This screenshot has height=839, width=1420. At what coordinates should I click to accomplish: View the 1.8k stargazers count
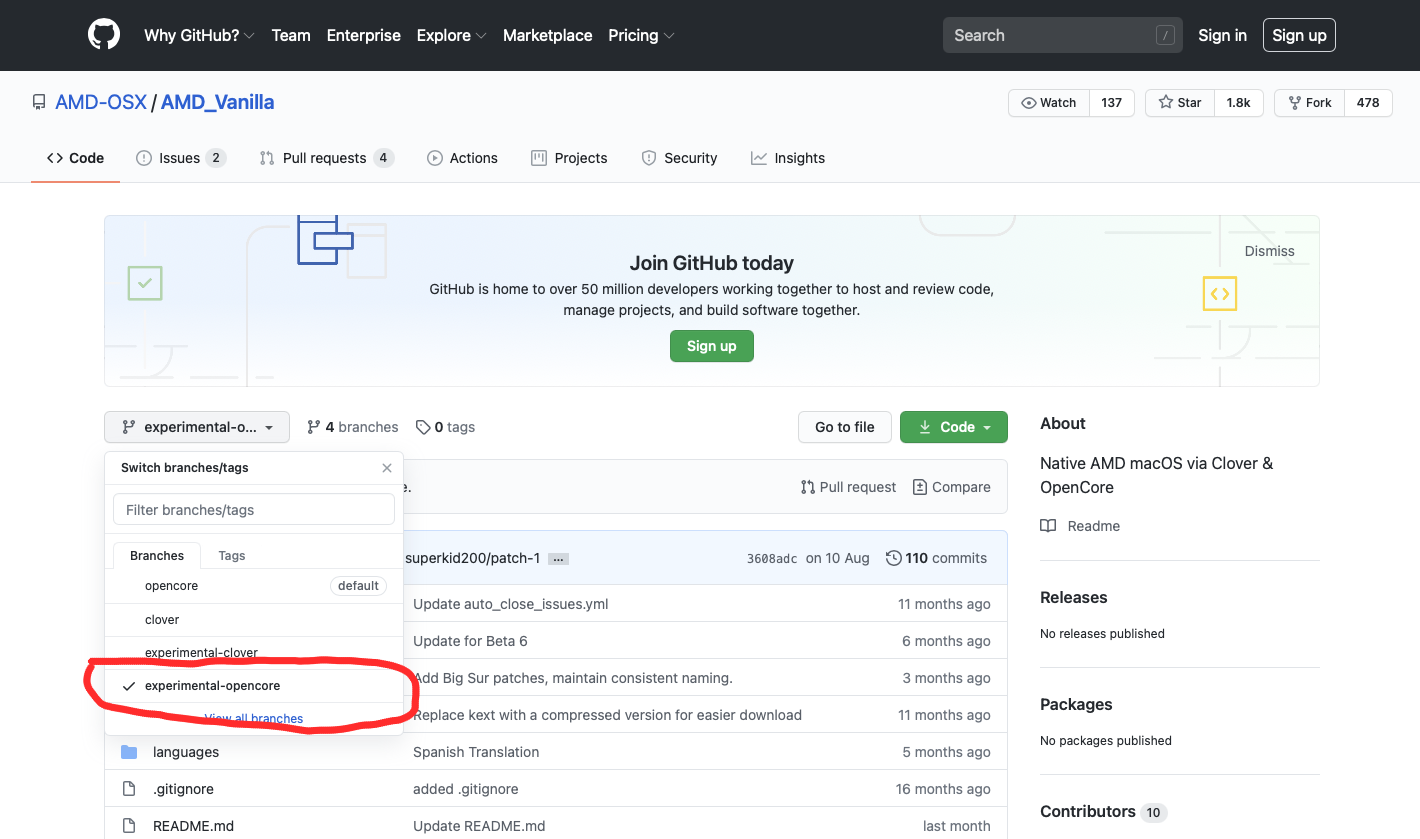tap(1239, 103)
